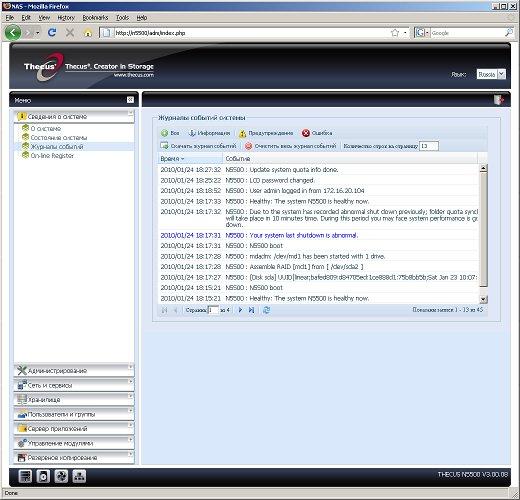The width and height of the screenshot is (520, 500).
Task: Click log scrollbar up arrow
Action: coord(483,168)
